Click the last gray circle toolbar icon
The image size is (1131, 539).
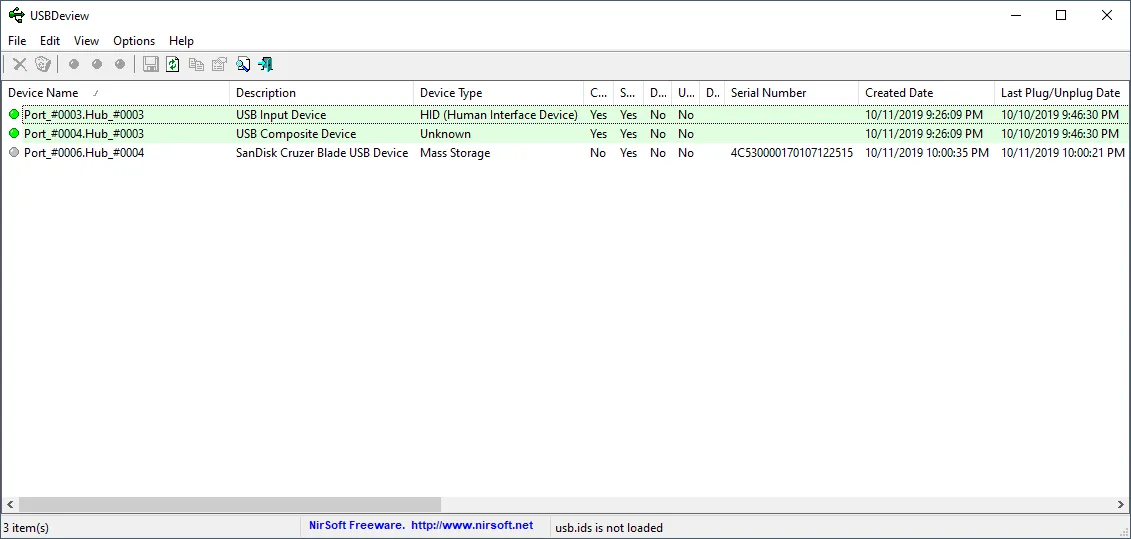point(120,64)
